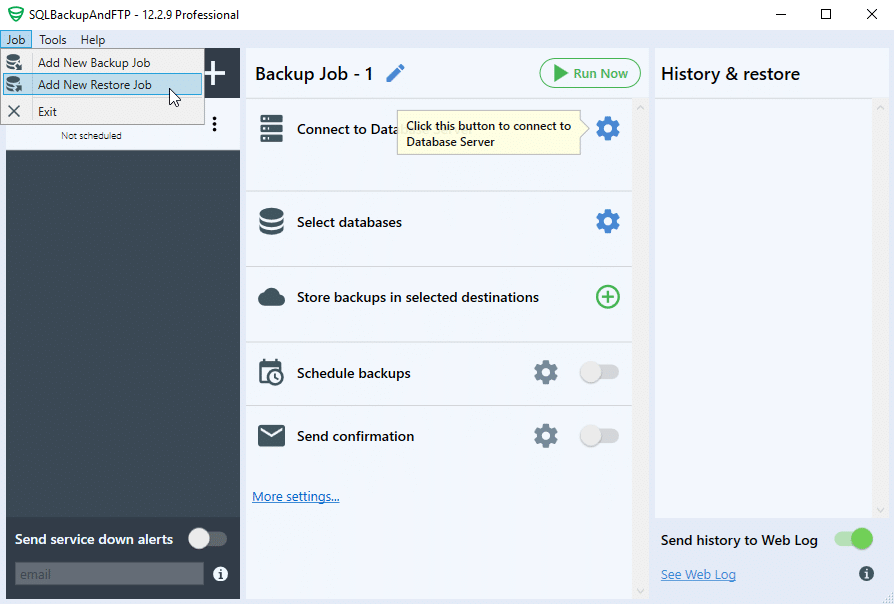Click the SQLBackupAndFTP logo icon
The image size is (894, 604).
pos(14,15)
